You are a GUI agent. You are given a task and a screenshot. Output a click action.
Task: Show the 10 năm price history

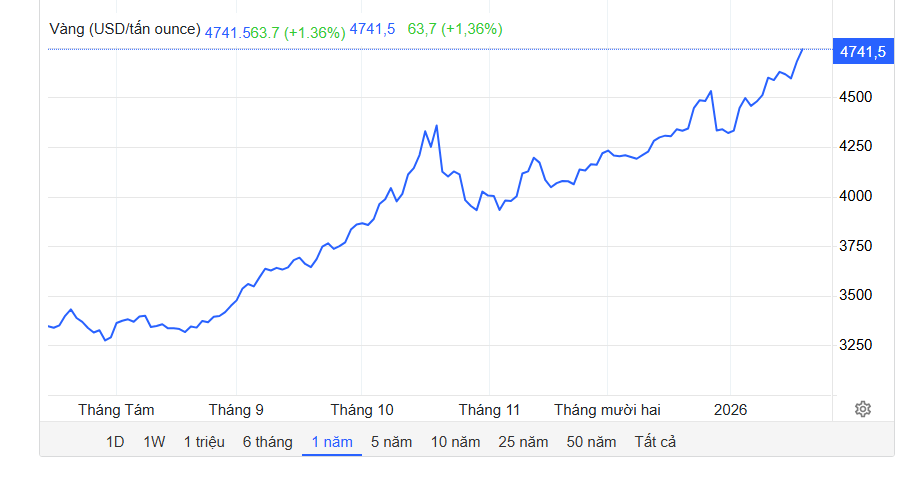pyautogui.click(x=456, y=442)
